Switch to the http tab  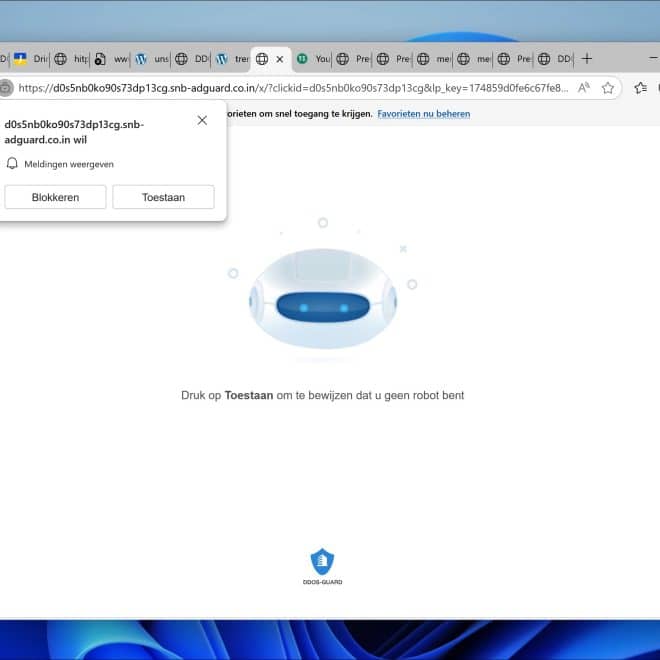[x=70, y=59]
